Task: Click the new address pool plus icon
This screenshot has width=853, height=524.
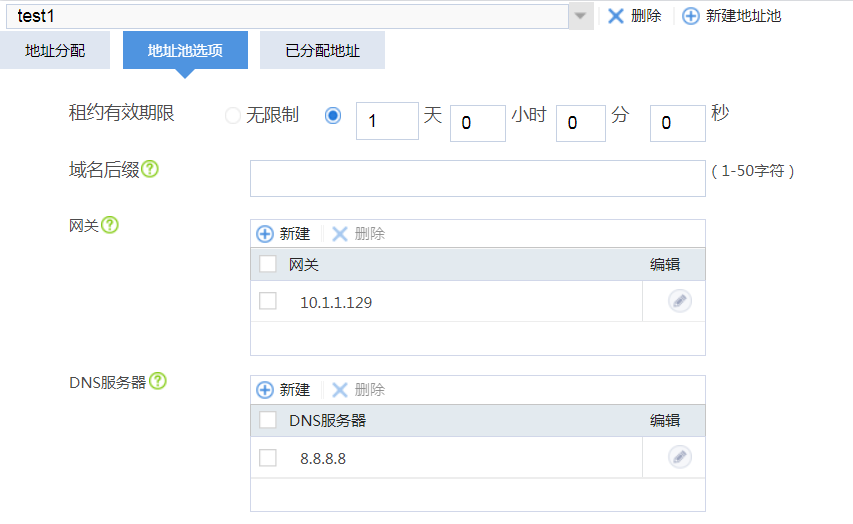Action: pos(691,16)
